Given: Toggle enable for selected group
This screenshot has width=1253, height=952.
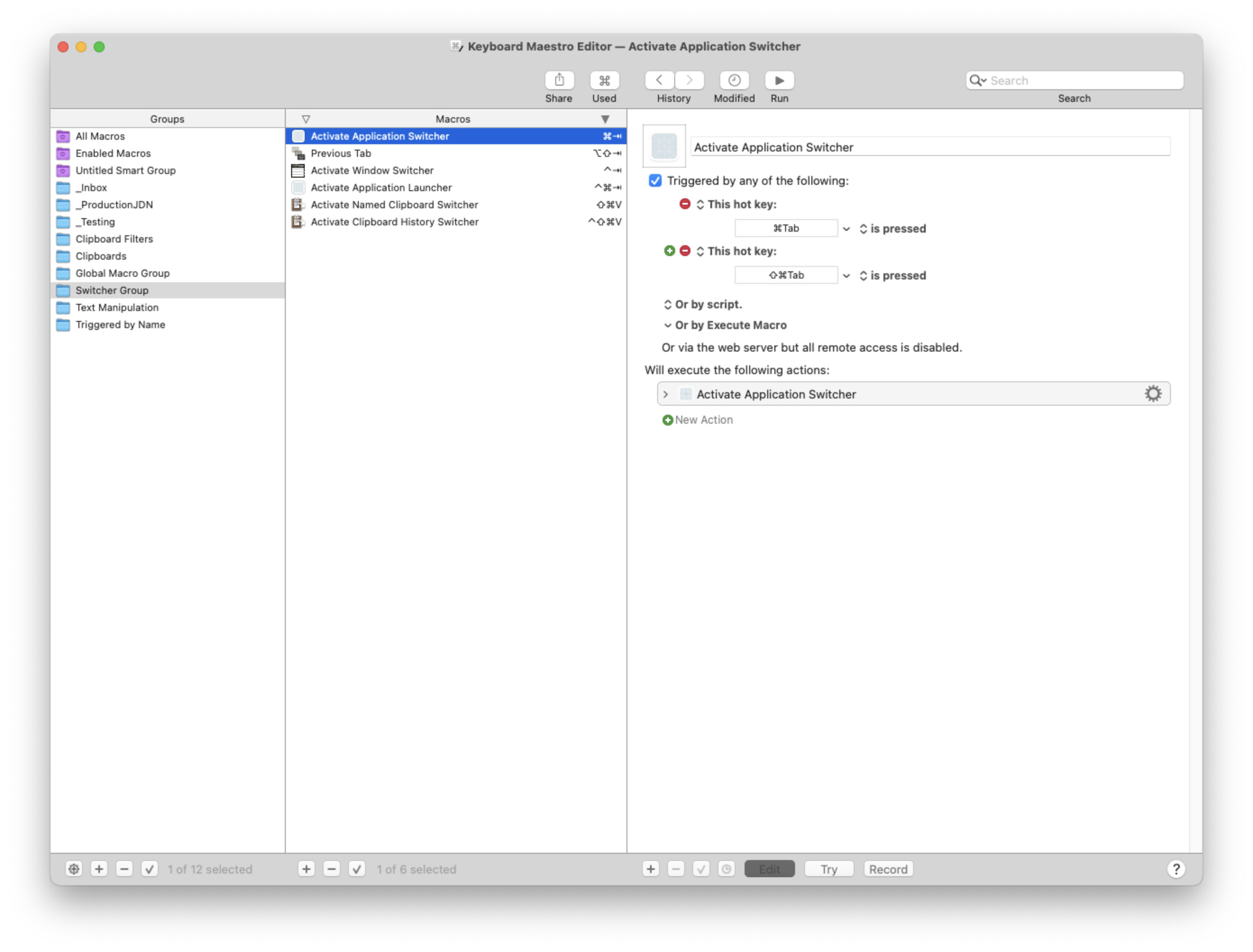Looking at the screenshot, I should coord(150,869).
